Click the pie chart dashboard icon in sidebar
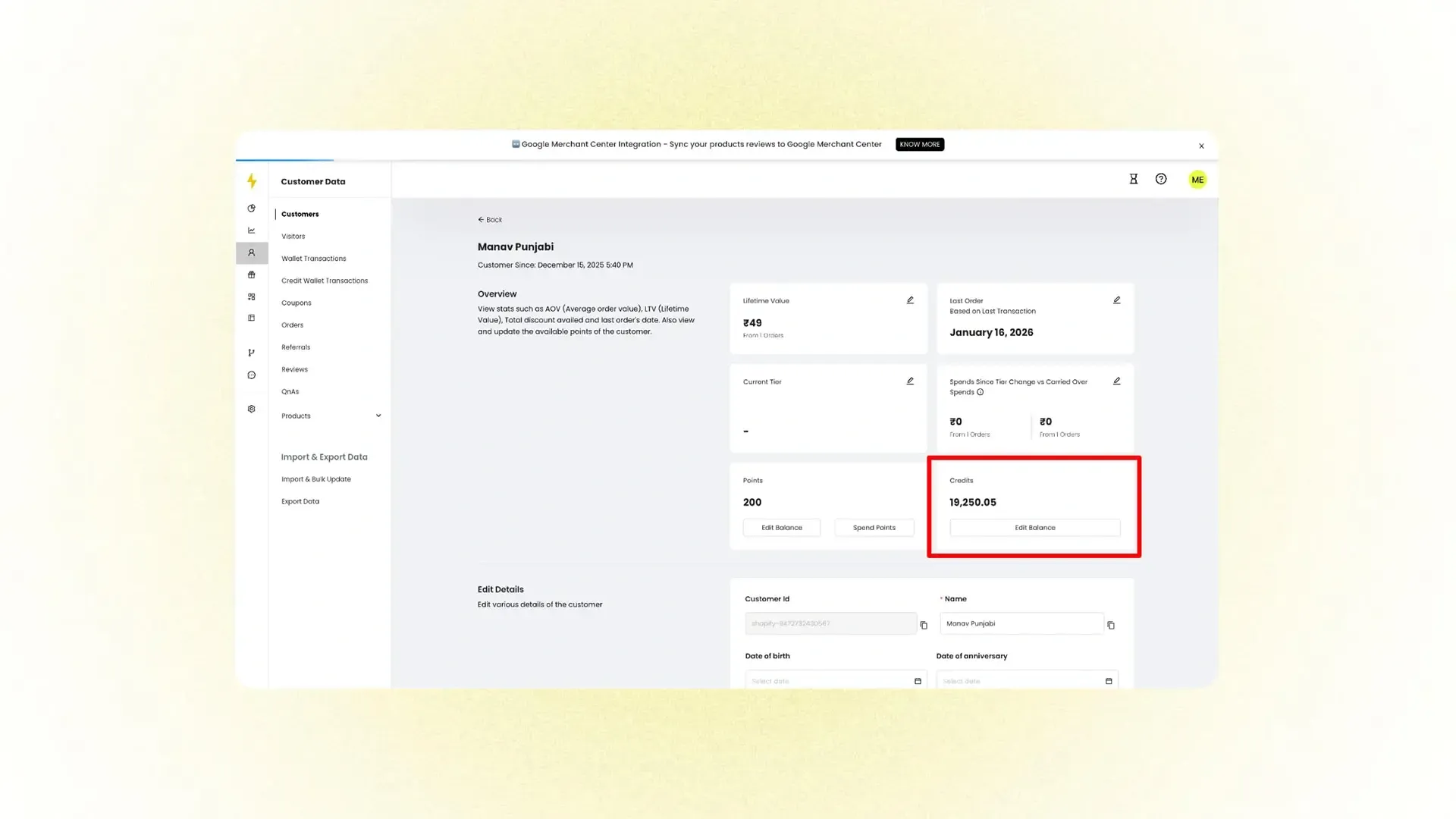This screenshot has width=1456, height=819. (251, 208)
